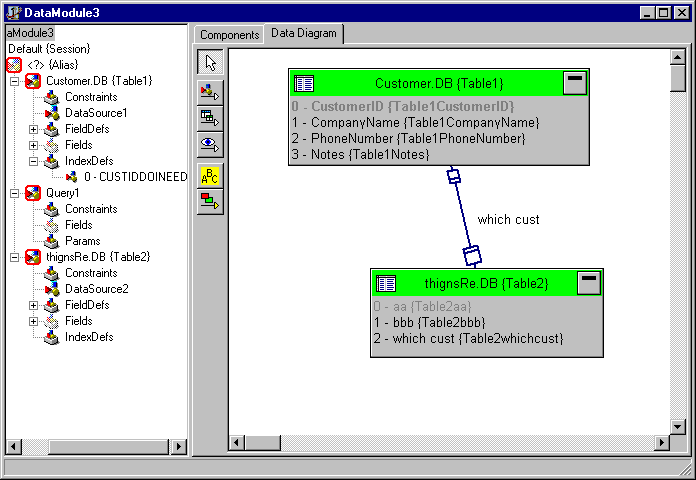
Task: Select the lookup tool with eye icon
Action: pos(210,144)
